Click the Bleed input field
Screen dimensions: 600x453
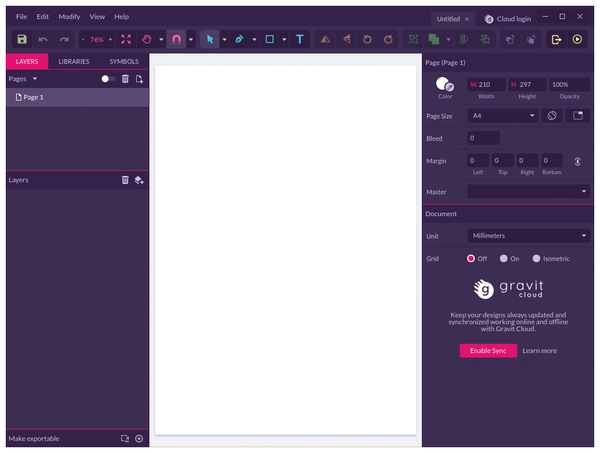pyautogui.click(x=483, y=138)
